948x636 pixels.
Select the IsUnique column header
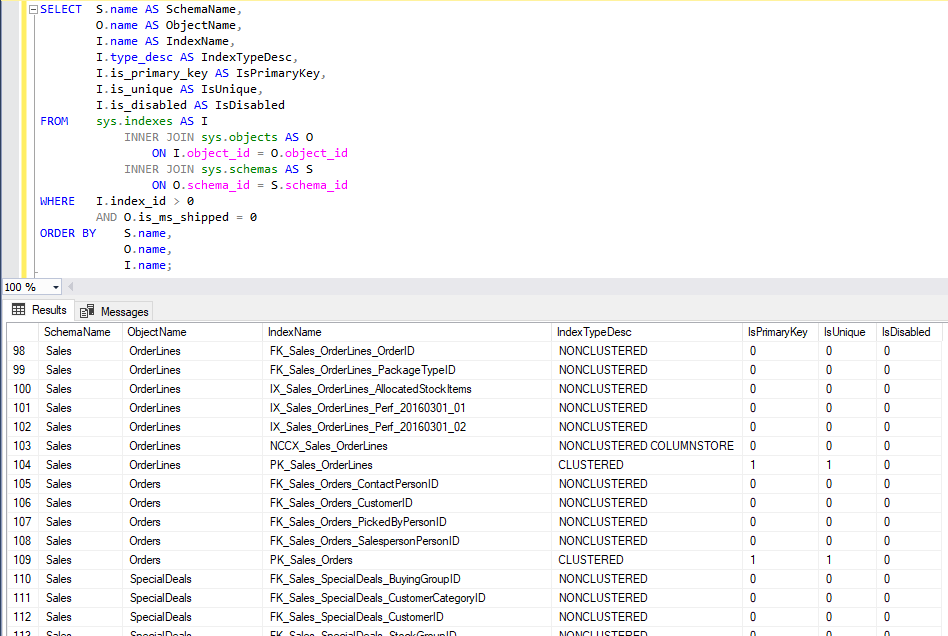[844, 332]
